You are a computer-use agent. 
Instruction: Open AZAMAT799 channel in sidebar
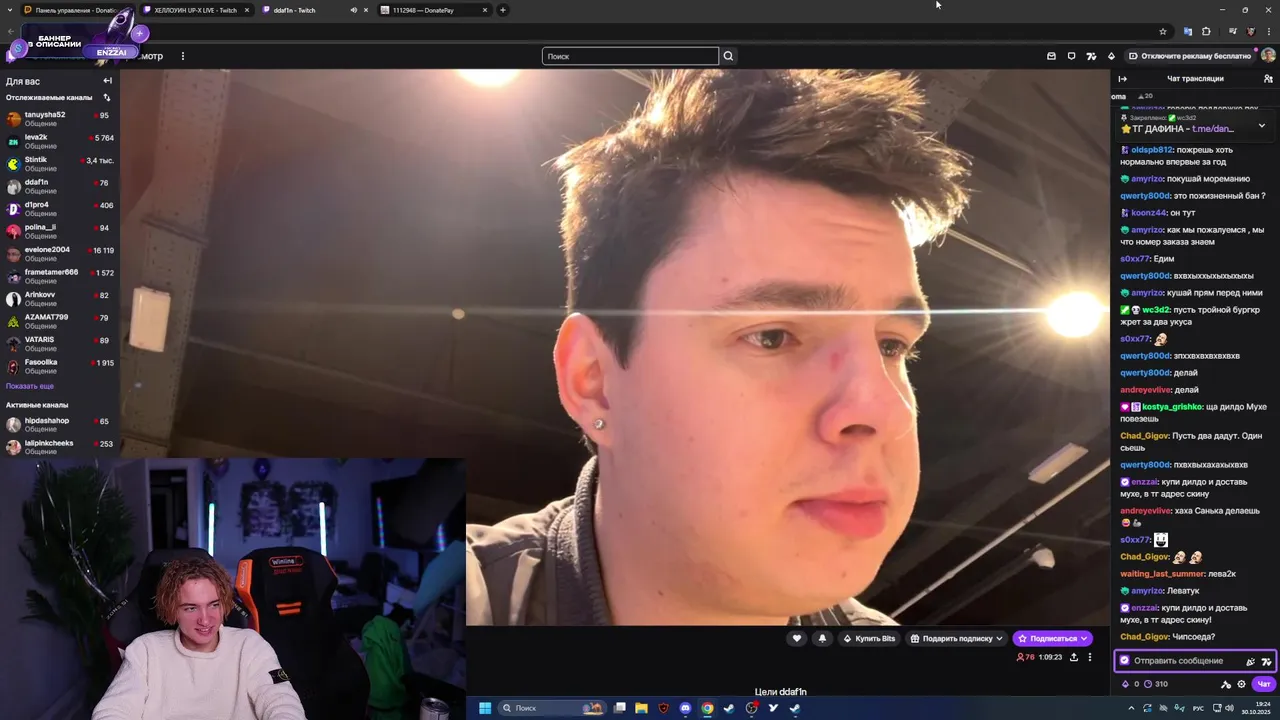click(60, 321)
